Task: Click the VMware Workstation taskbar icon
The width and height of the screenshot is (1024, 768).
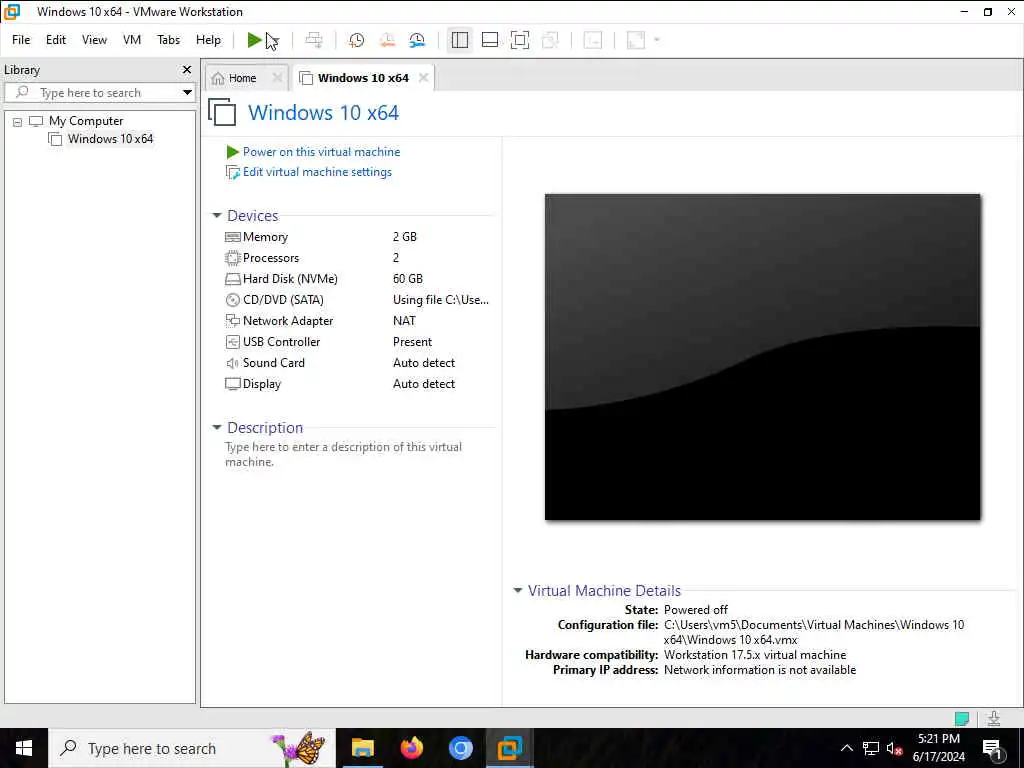Action: click(x=509, y=748)
